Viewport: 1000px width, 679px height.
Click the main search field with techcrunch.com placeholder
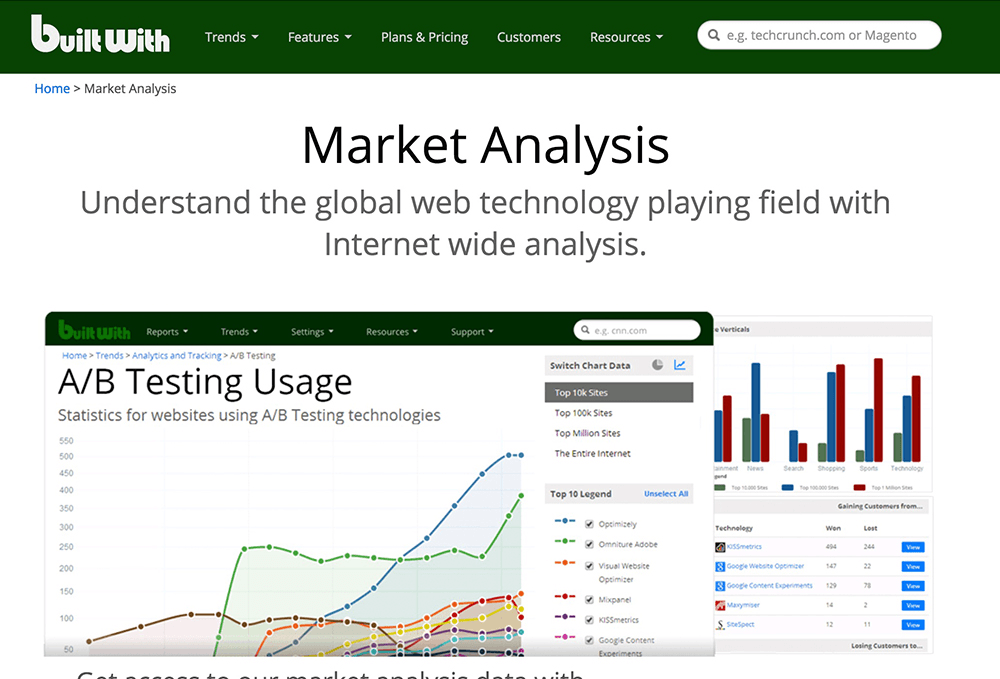point(820,35)
